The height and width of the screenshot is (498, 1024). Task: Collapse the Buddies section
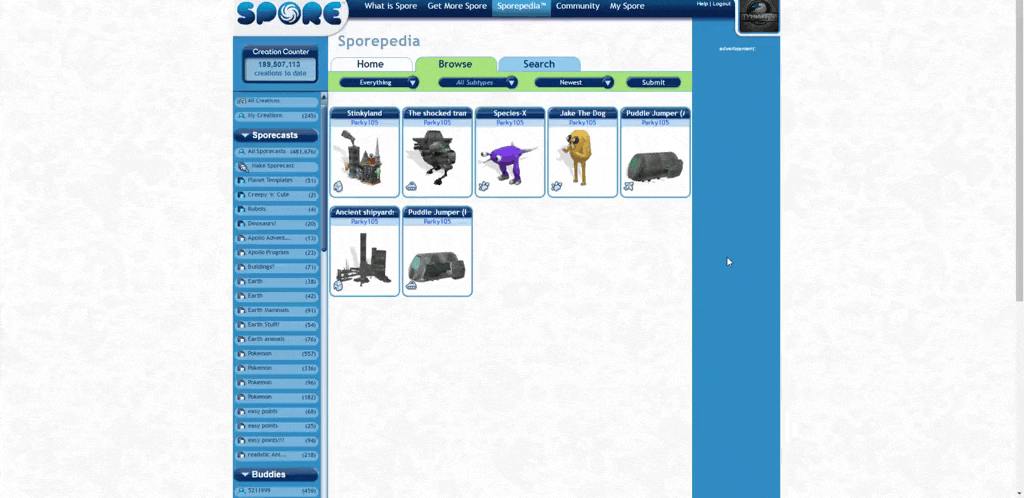244,475
